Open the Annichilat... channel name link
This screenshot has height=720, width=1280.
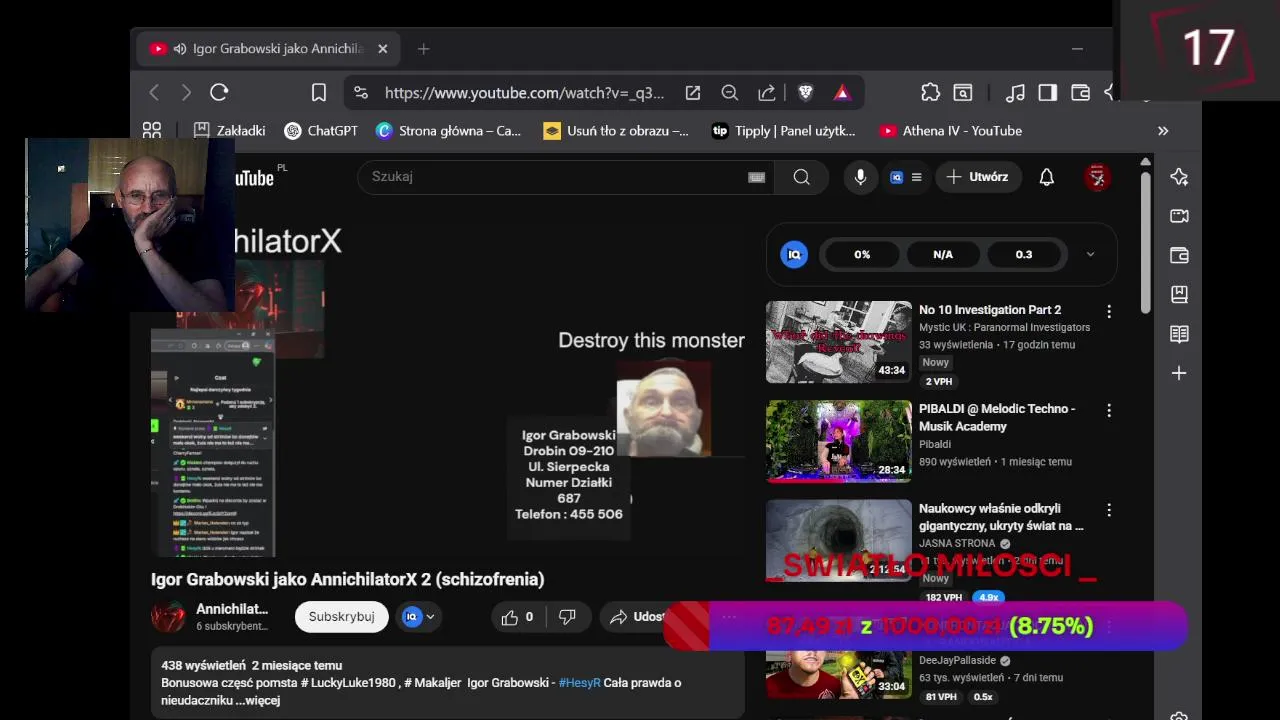232,609
